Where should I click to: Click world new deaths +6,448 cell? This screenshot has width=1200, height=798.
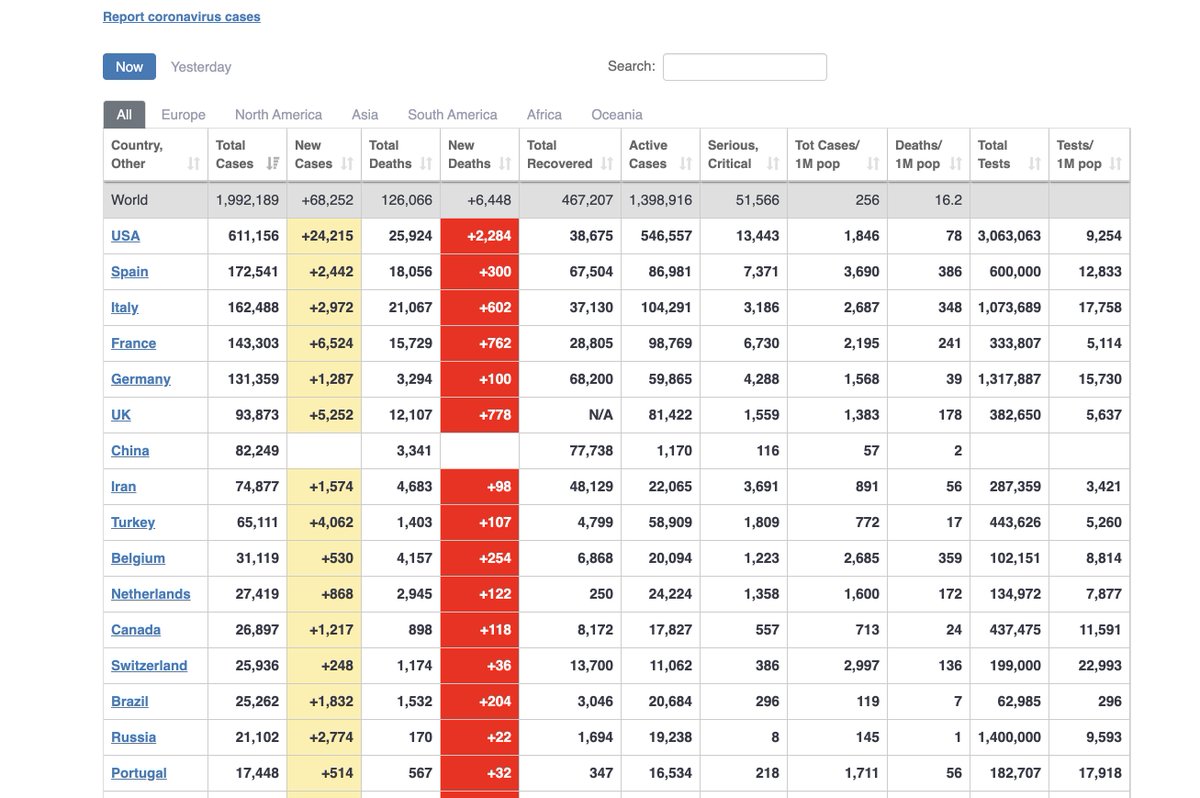pyautogui.click(x=480, y=200)
